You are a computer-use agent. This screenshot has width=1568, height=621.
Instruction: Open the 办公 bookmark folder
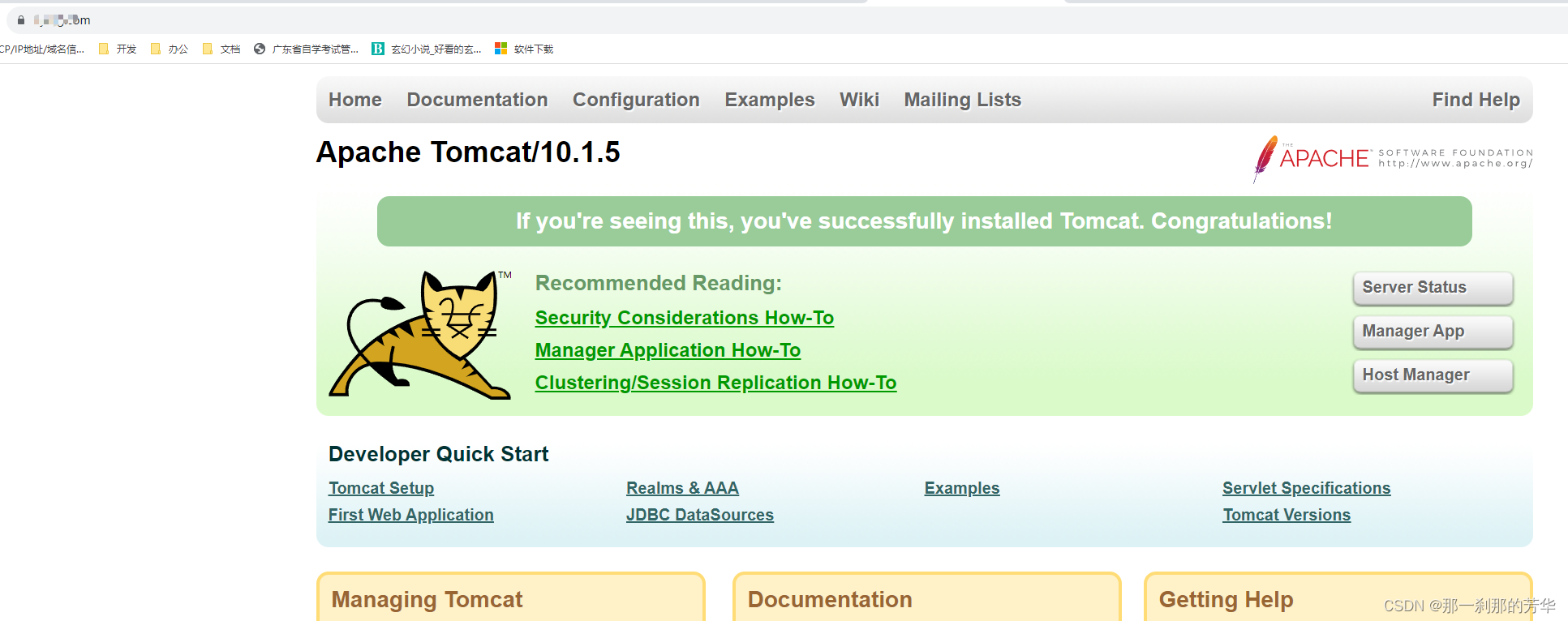170,49
